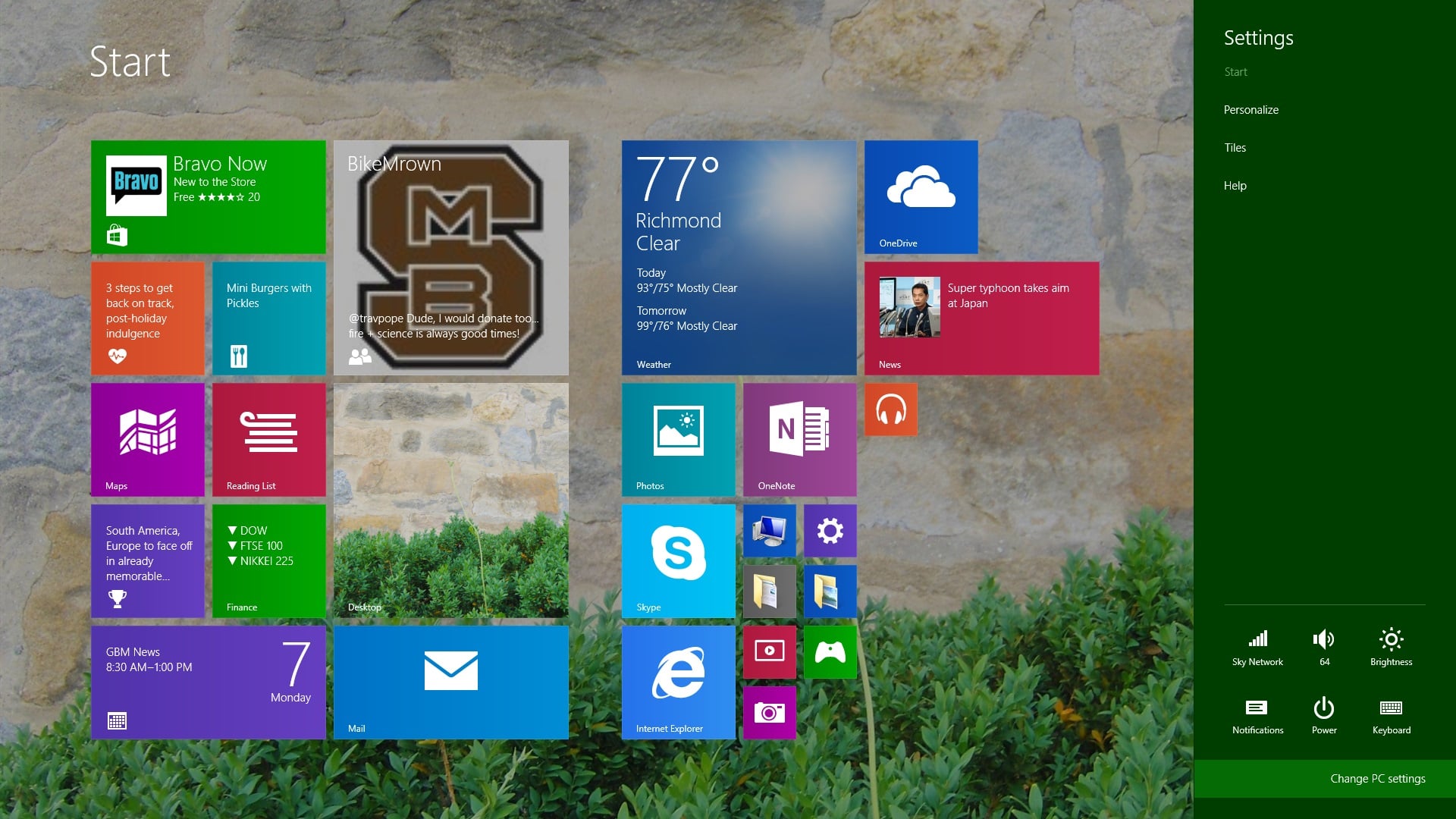Open the magenta Camera tile
This screenshot has height=819, width=1456.
769,712
